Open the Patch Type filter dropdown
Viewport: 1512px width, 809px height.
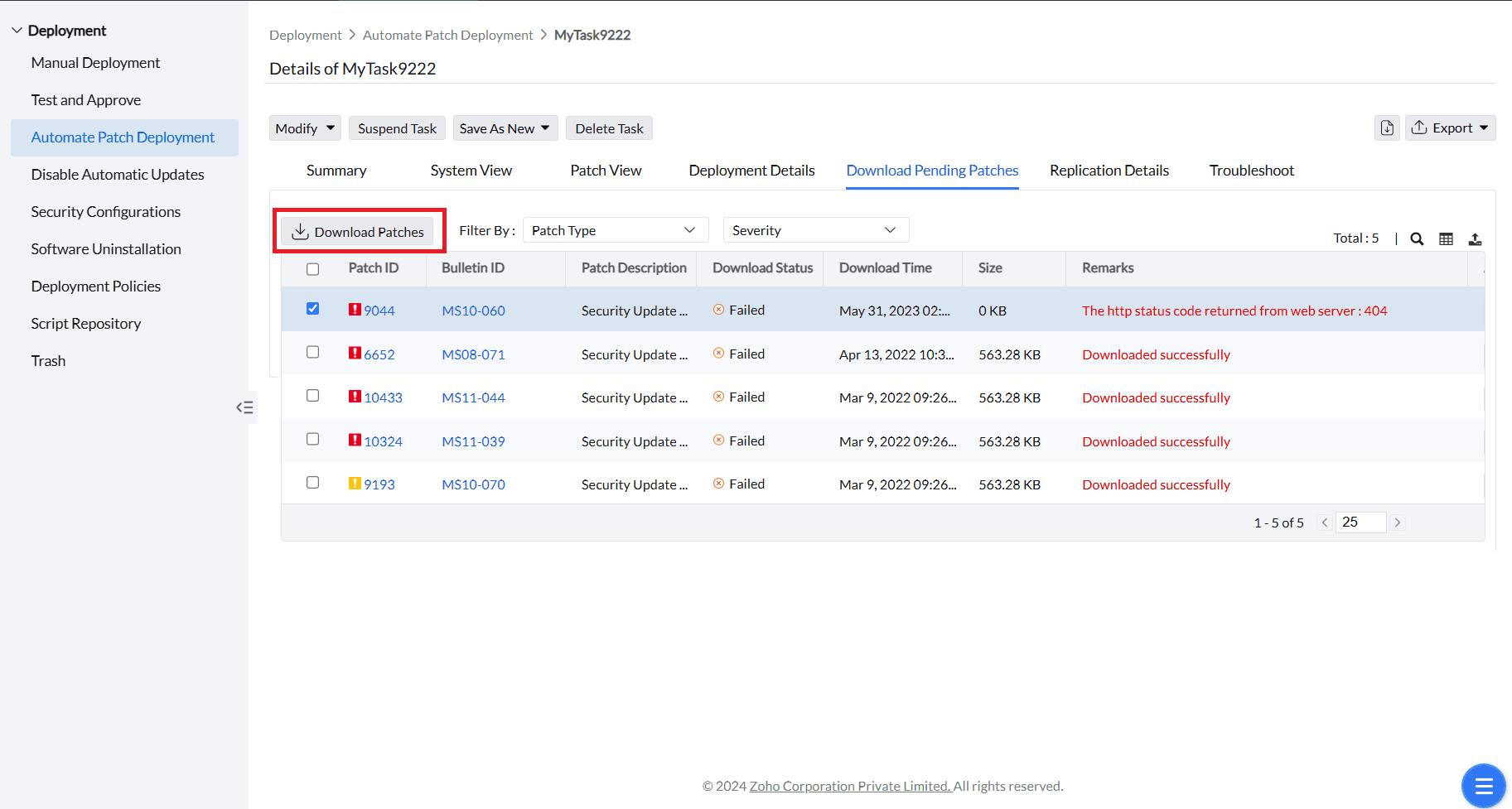(615, 229)
